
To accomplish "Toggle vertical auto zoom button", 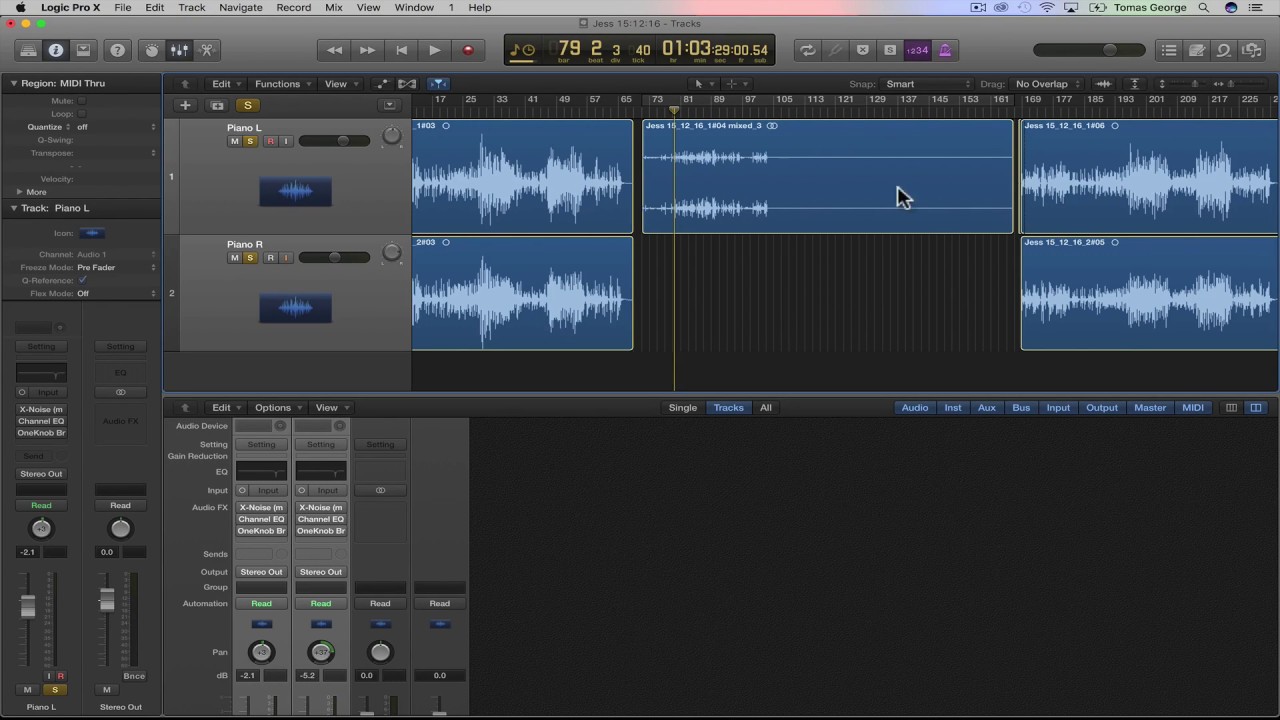I will pos(1134,84).
